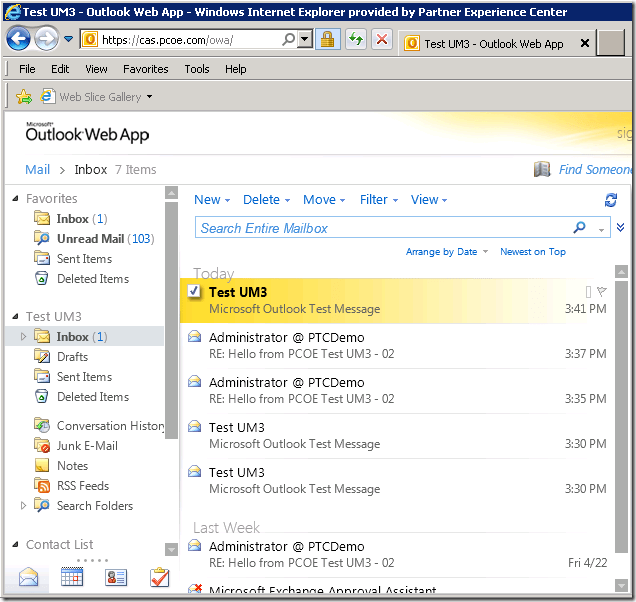Open the Drafts folder

click(x=72, y=357)
